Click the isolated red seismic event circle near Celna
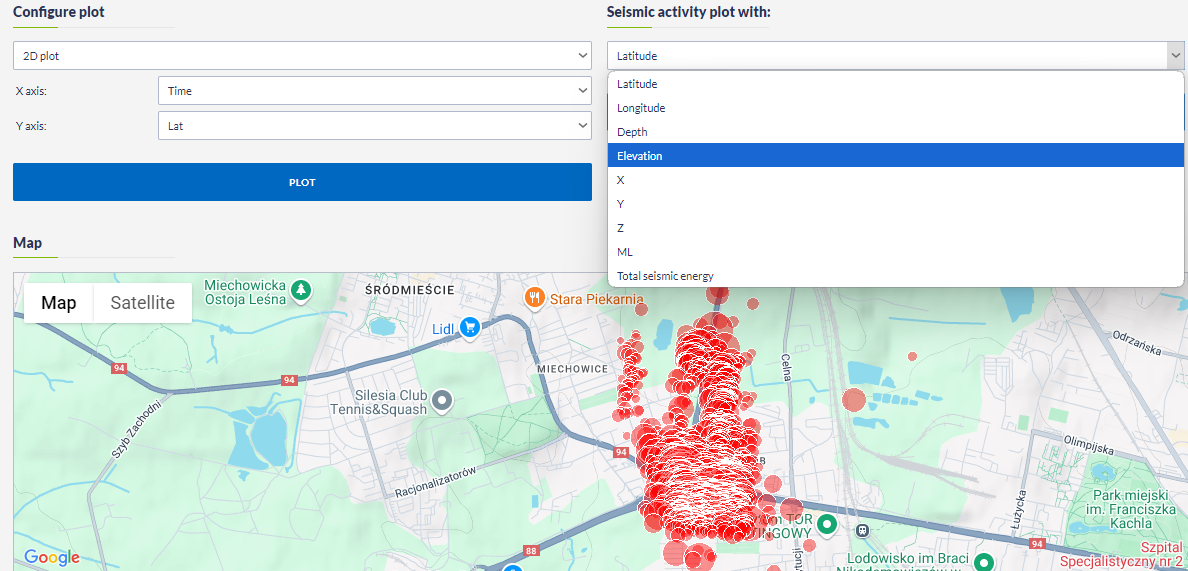Screen dimensions: 1188x571 coord(853,400)
